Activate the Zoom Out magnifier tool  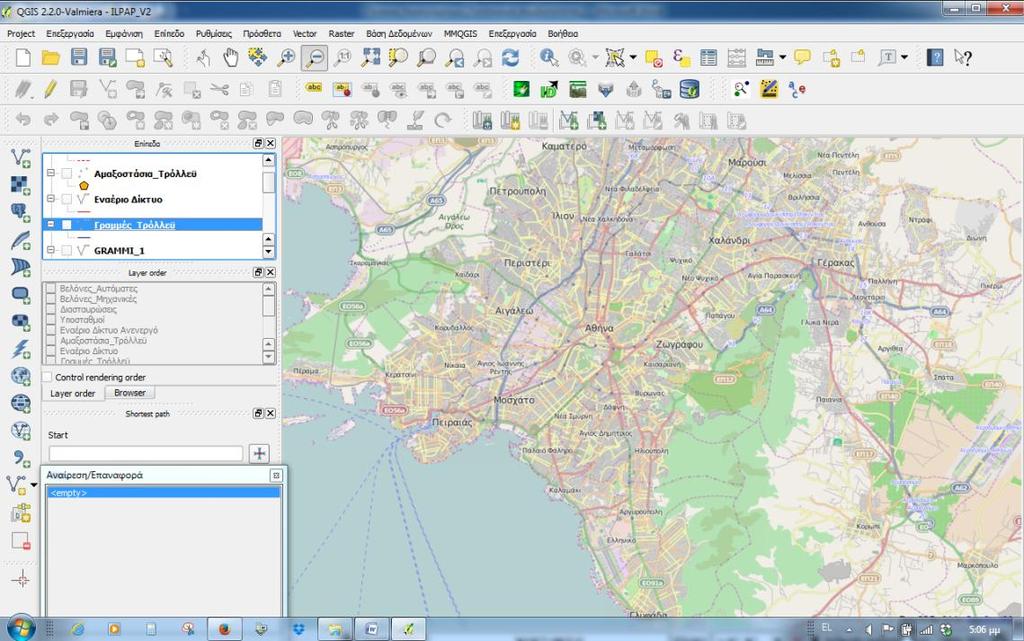314,58
